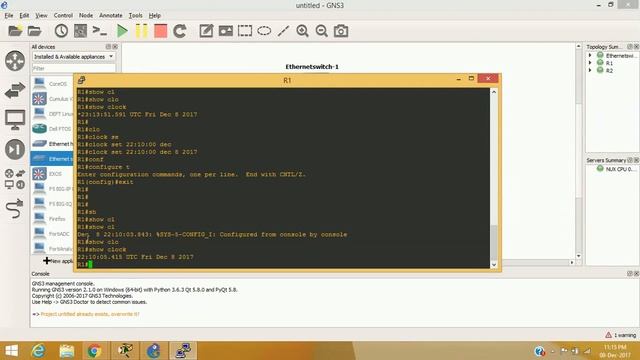The width and height of the screenshot is (640, 360).
Task: Open the View menu
Action: 41,16
